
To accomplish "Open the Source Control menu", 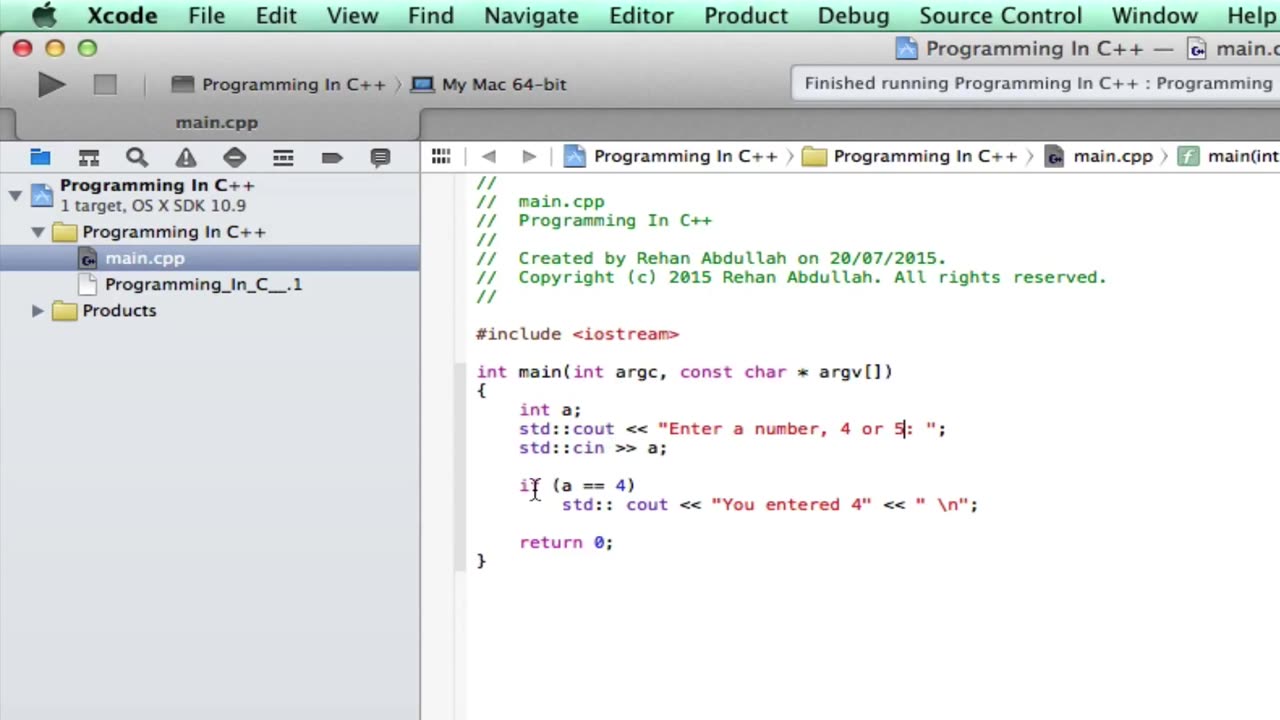I will pyautogui.click(x=1000, y=16).
